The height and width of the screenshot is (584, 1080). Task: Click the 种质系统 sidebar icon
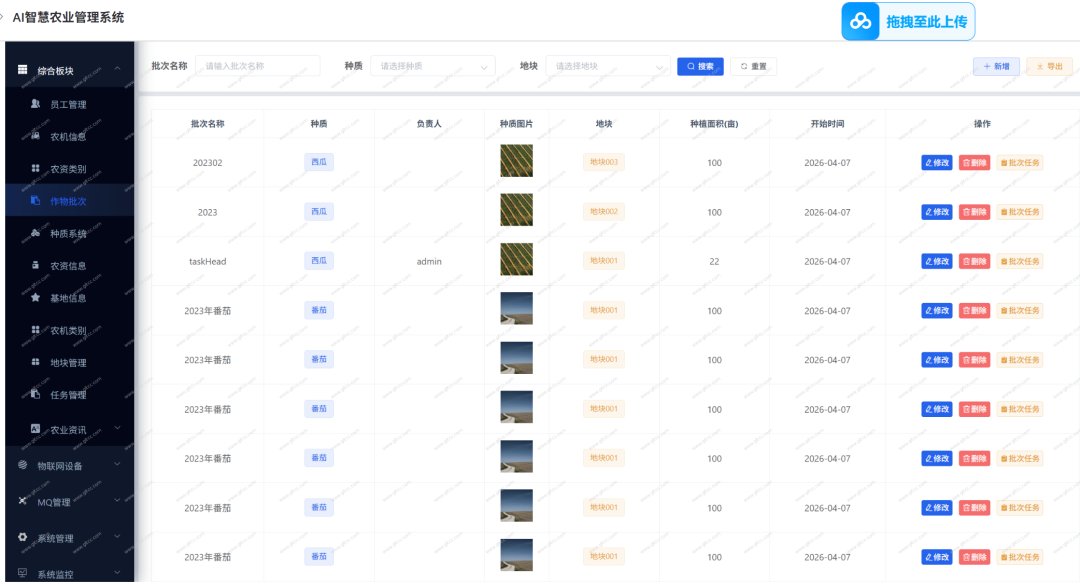click(35, 233)
